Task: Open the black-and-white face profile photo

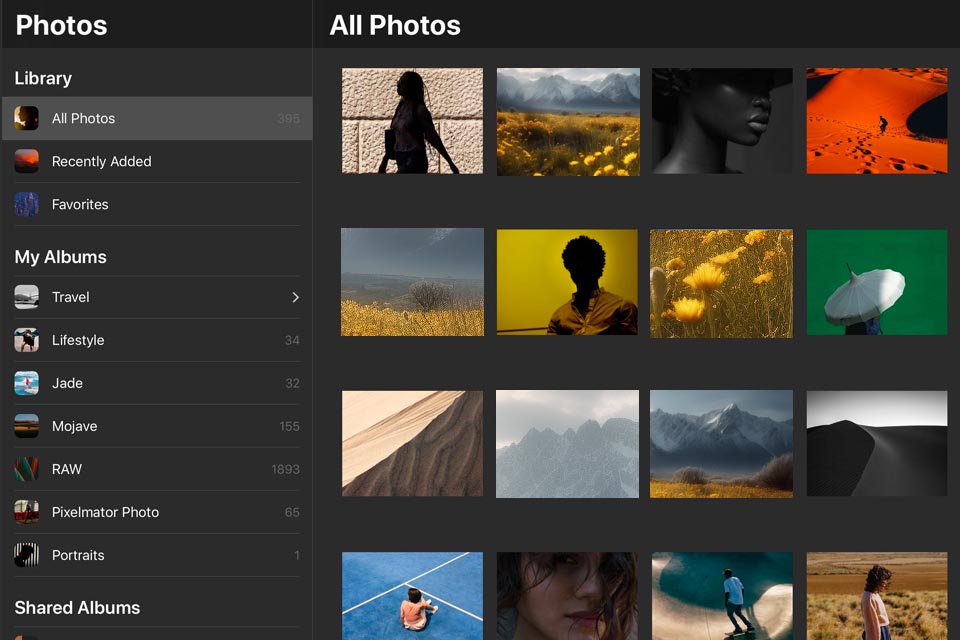Action: tap(722, 121)
